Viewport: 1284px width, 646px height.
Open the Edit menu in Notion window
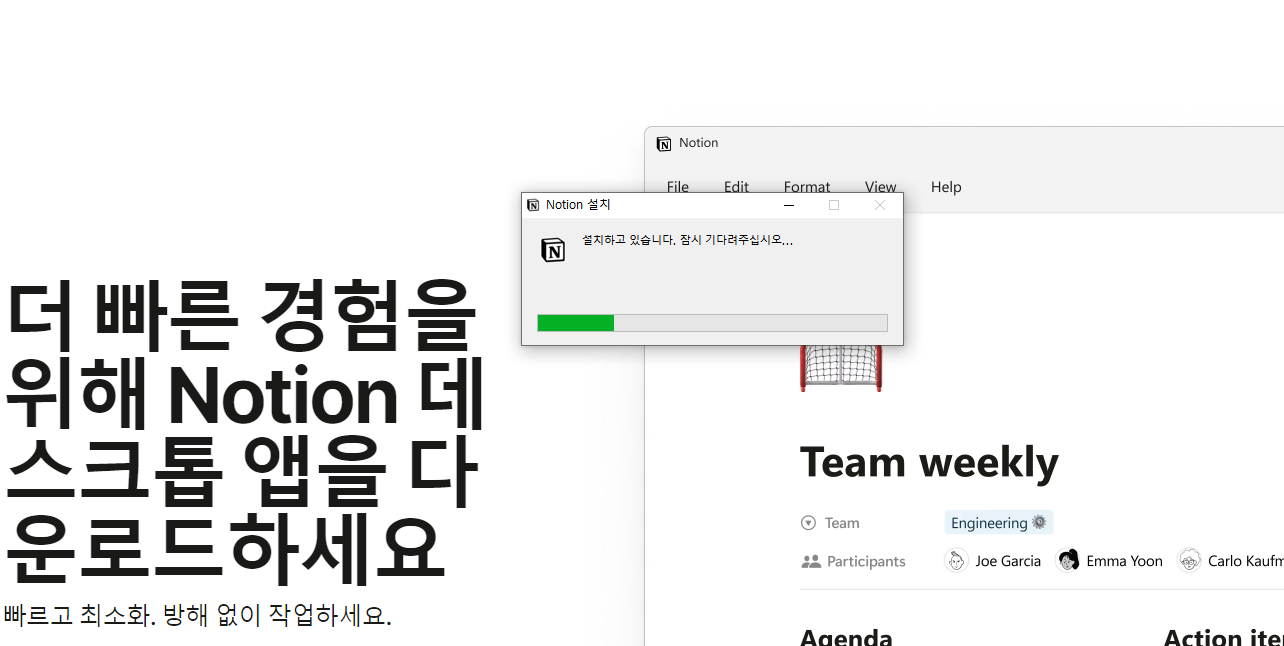(x=737, y=187)
